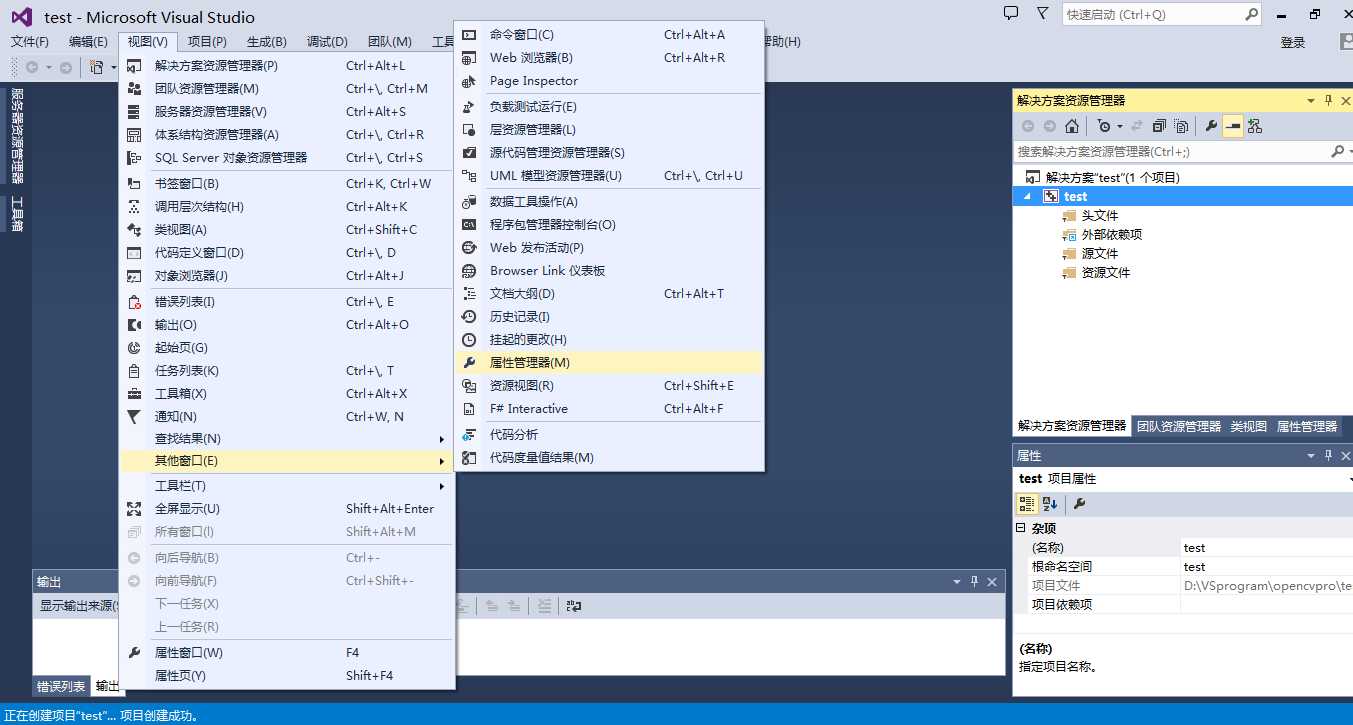Click the wrench Properties icon in Solution Explorer toolbar

[x=1211, y=126]
